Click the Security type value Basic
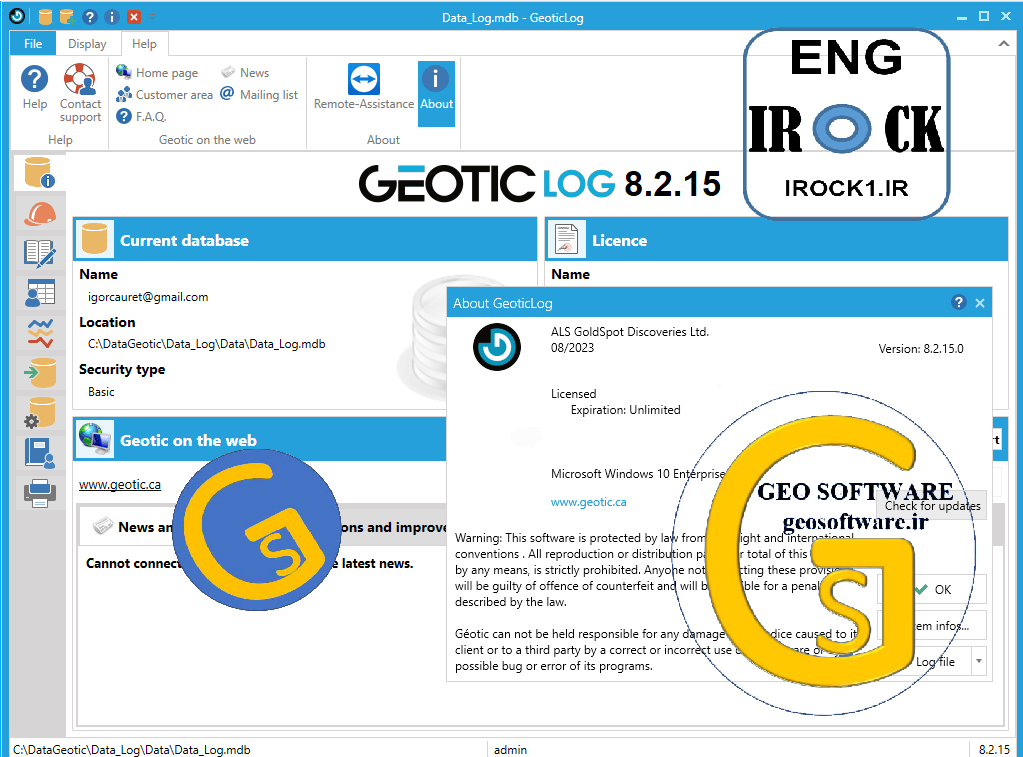1023x757 pixels. tap(101, 392)
